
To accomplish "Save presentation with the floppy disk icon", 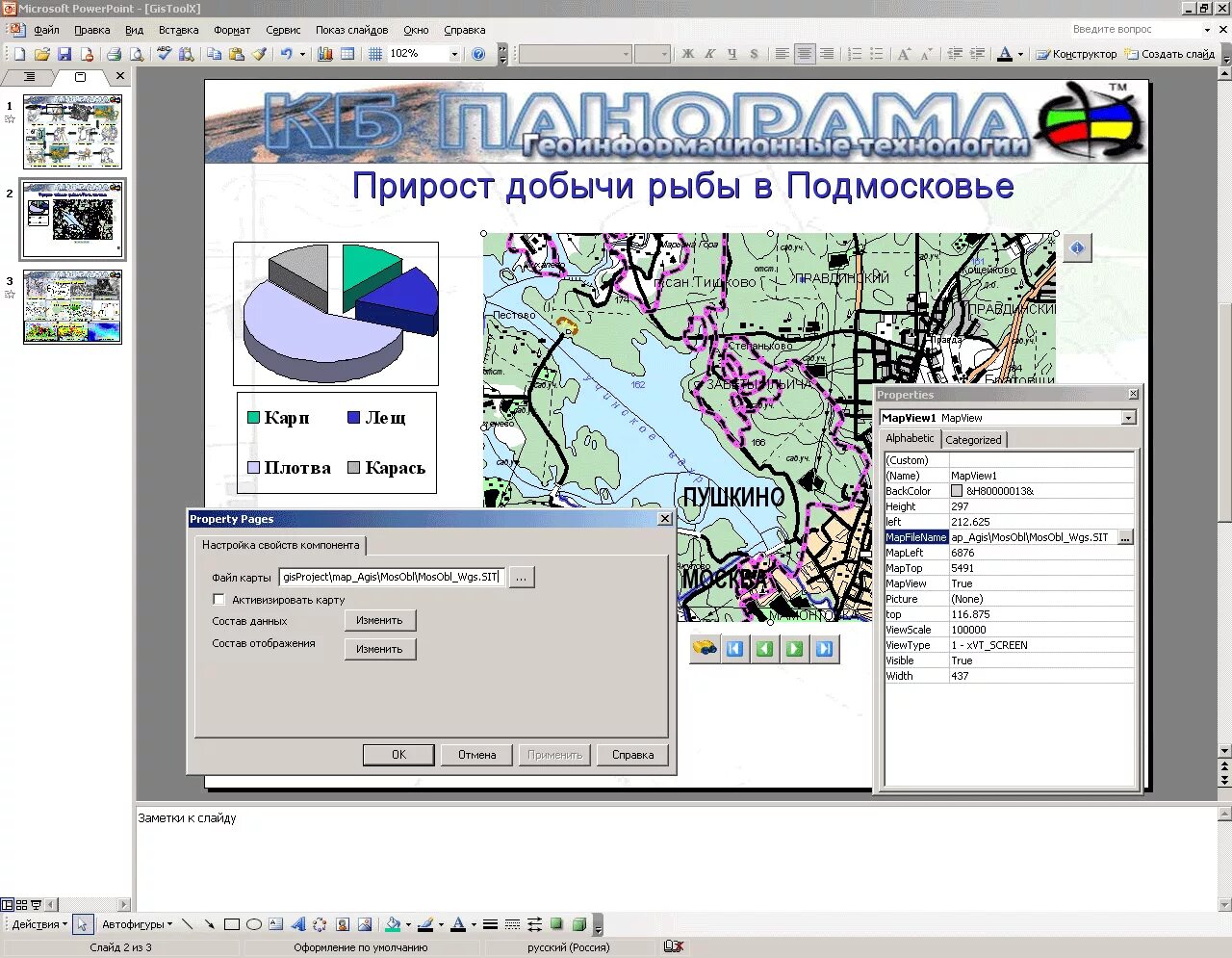I will 64,55.
